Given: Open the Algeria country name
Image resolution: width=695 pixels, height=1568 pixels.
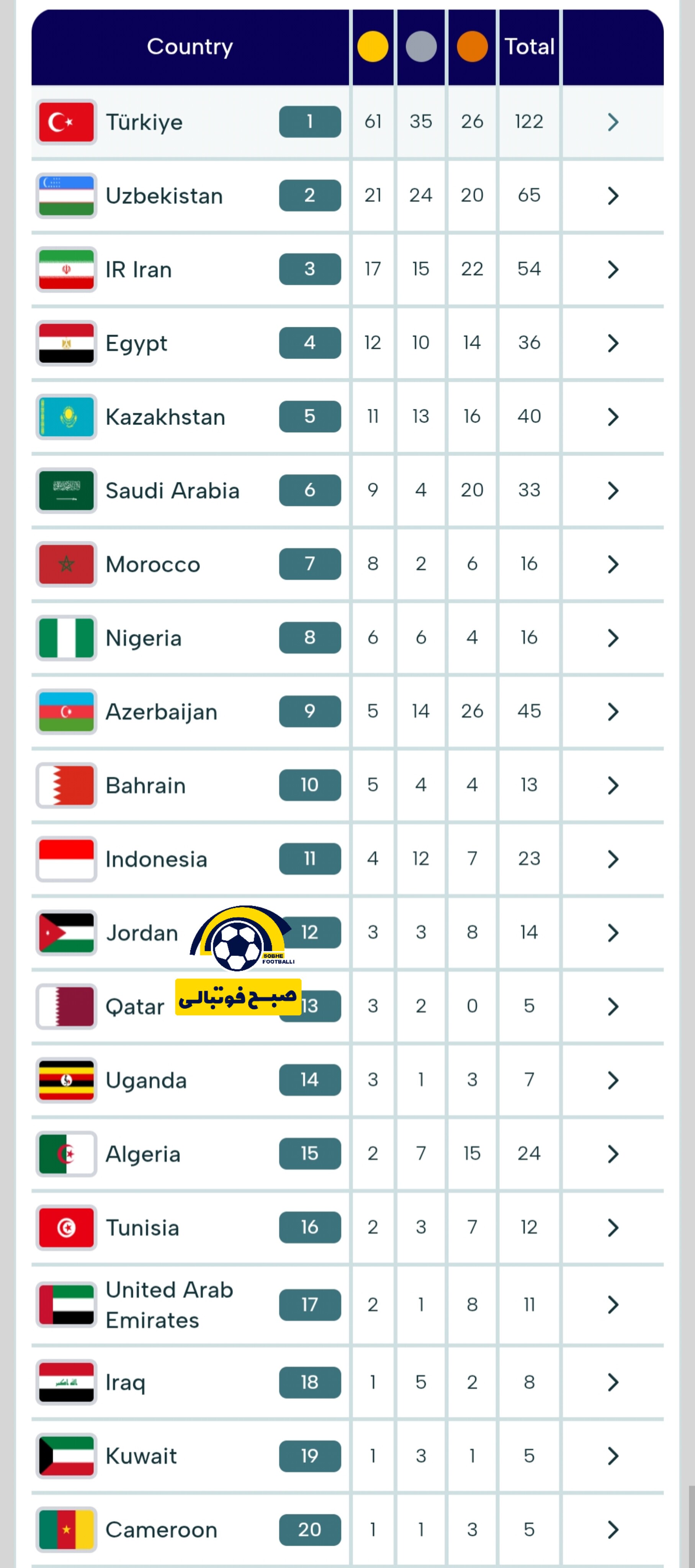Looking at the screenshot, I should point(143,1153).
